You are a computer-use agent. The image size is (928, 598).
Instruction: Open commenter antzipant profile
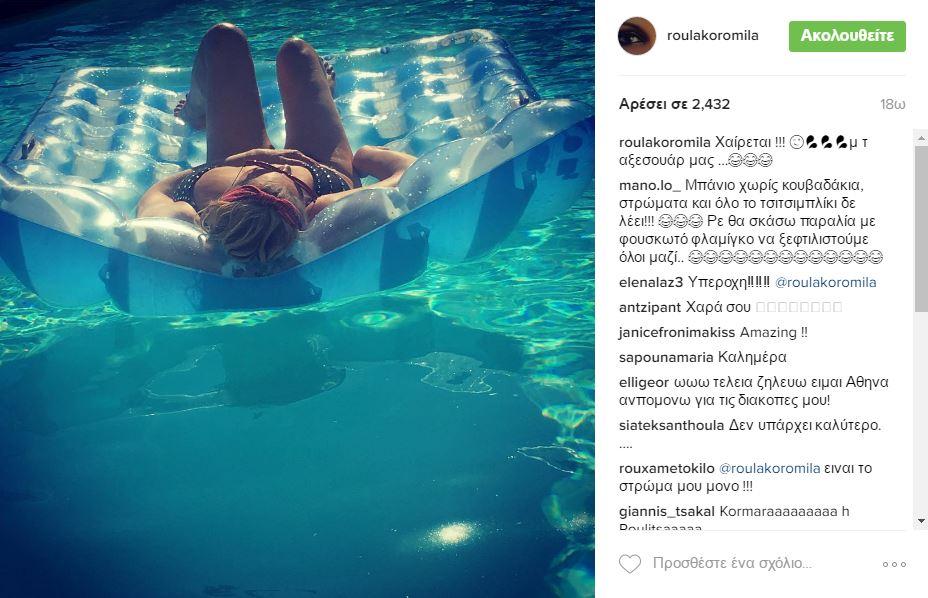pos(650,308)
